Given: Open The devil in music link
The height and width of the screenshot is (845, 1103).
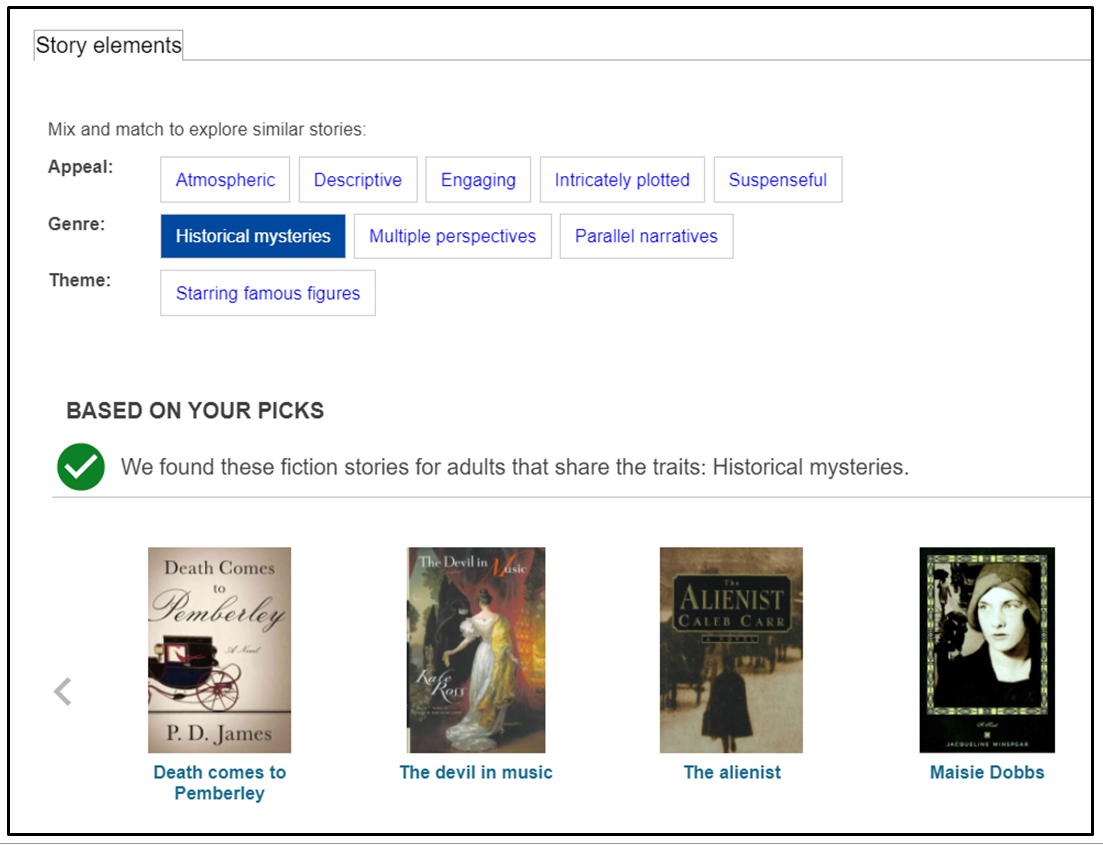Looking at the screenshot, I should point(476,772).
